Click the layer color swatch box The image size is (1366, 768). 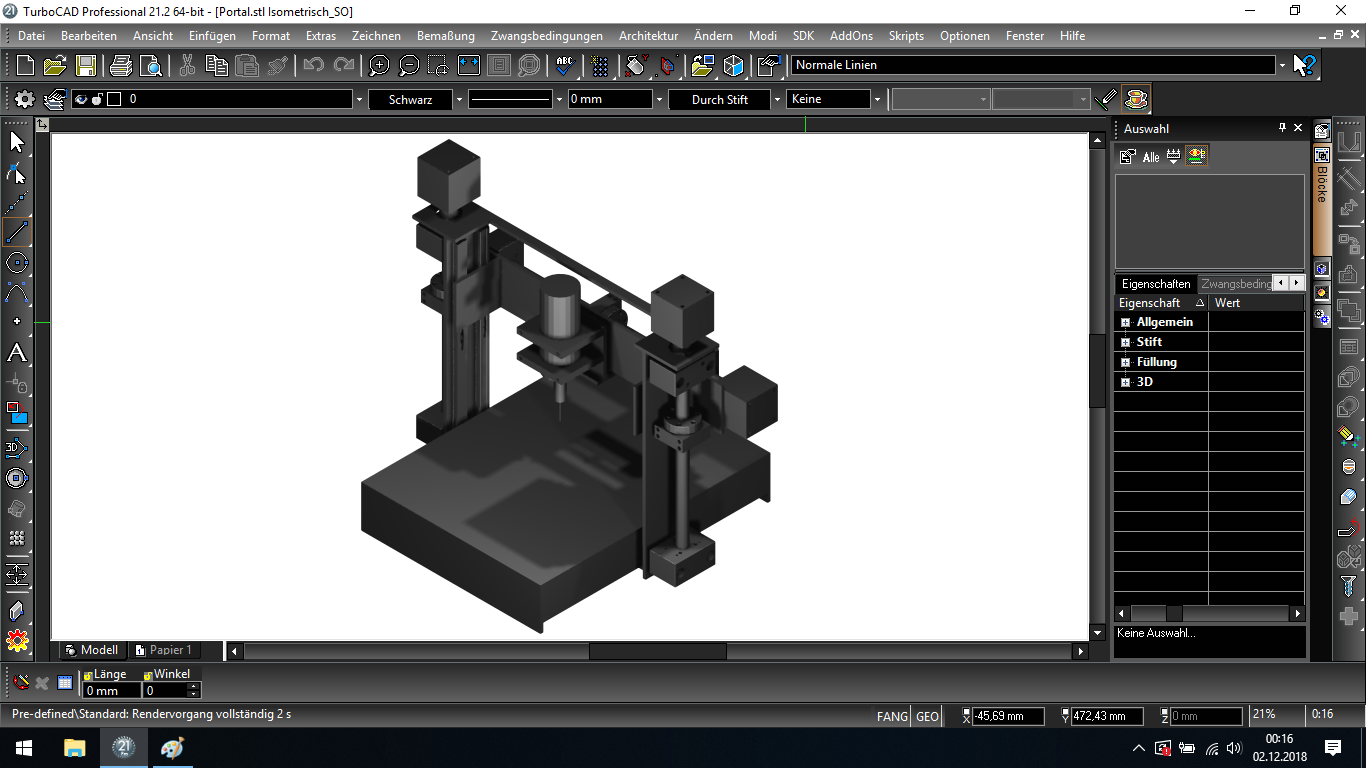click(x=114, y=99)
